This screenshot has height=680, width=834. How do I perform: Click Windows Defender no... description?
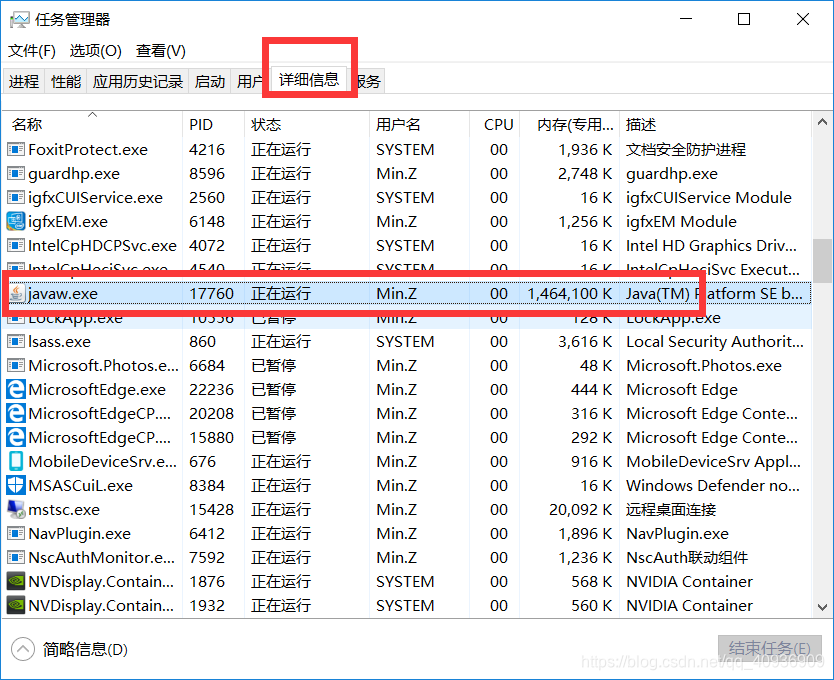(x=713, y=485)
